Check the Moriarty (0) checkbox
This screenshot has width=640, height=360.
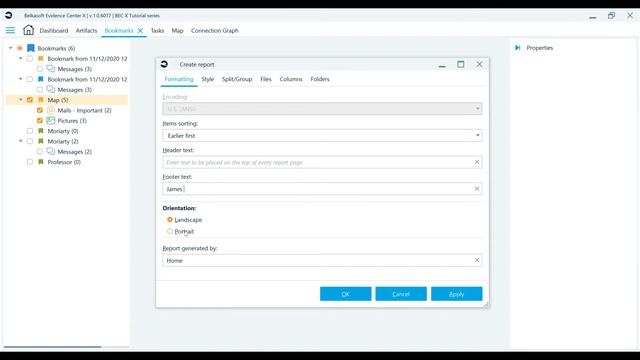tap(30, 131)
